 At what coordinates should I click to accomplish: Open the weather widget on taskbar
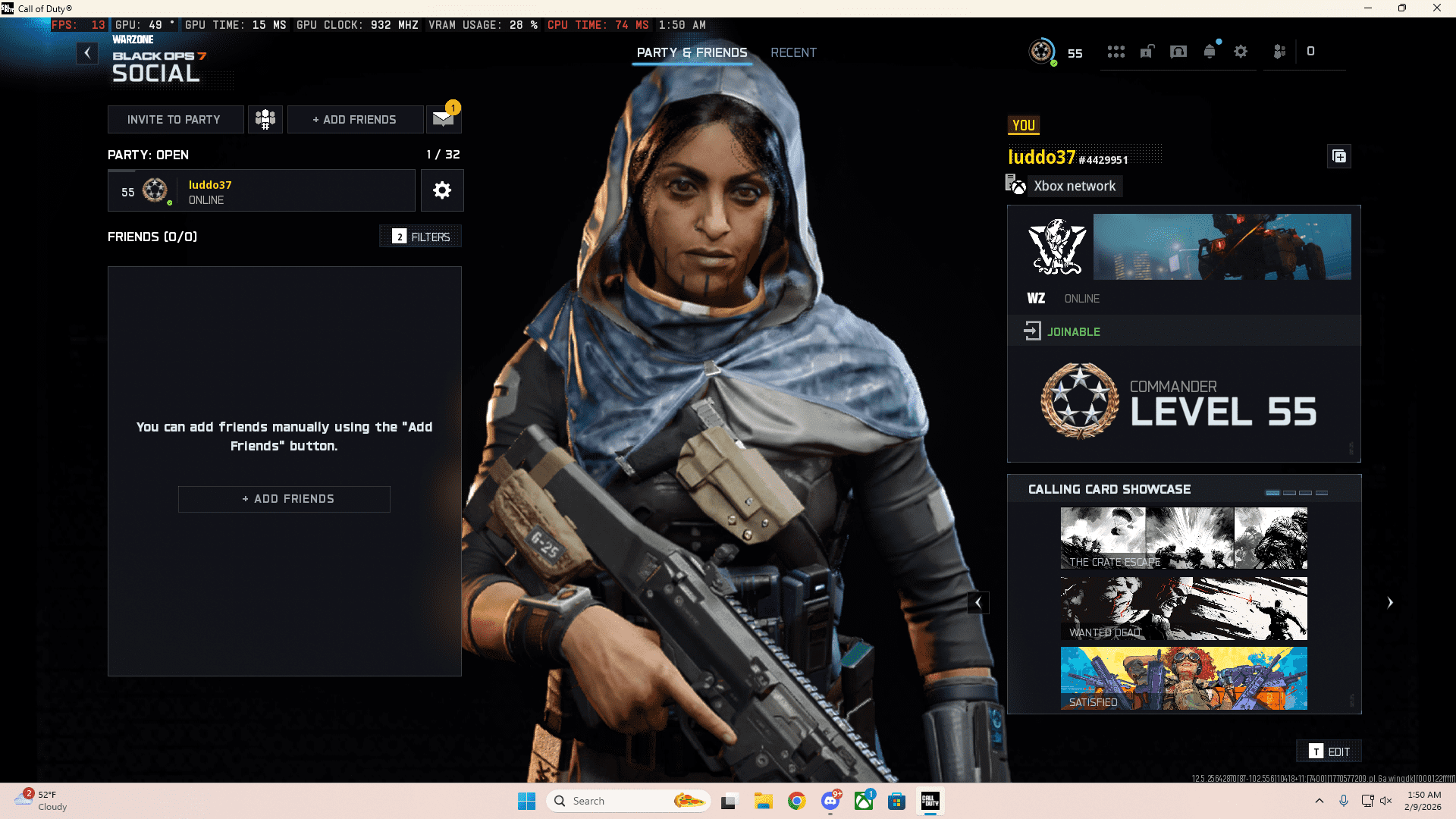tap(42, 801)
